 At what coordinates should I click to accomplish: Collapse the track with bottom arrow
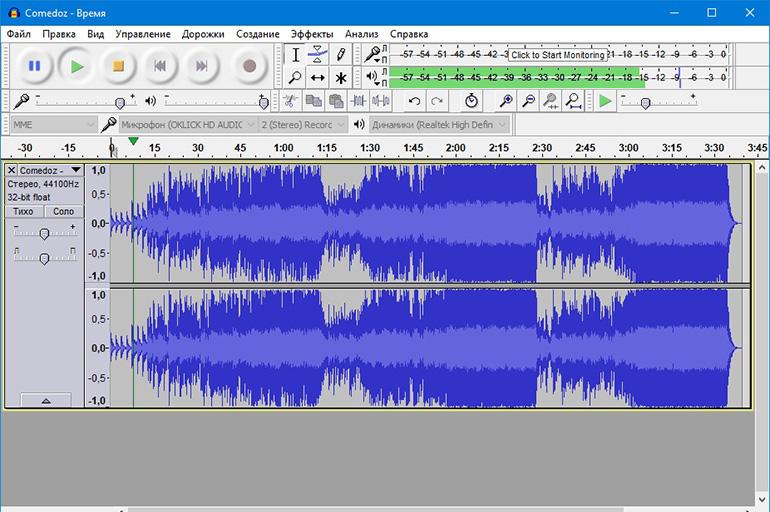click(46, 401)
